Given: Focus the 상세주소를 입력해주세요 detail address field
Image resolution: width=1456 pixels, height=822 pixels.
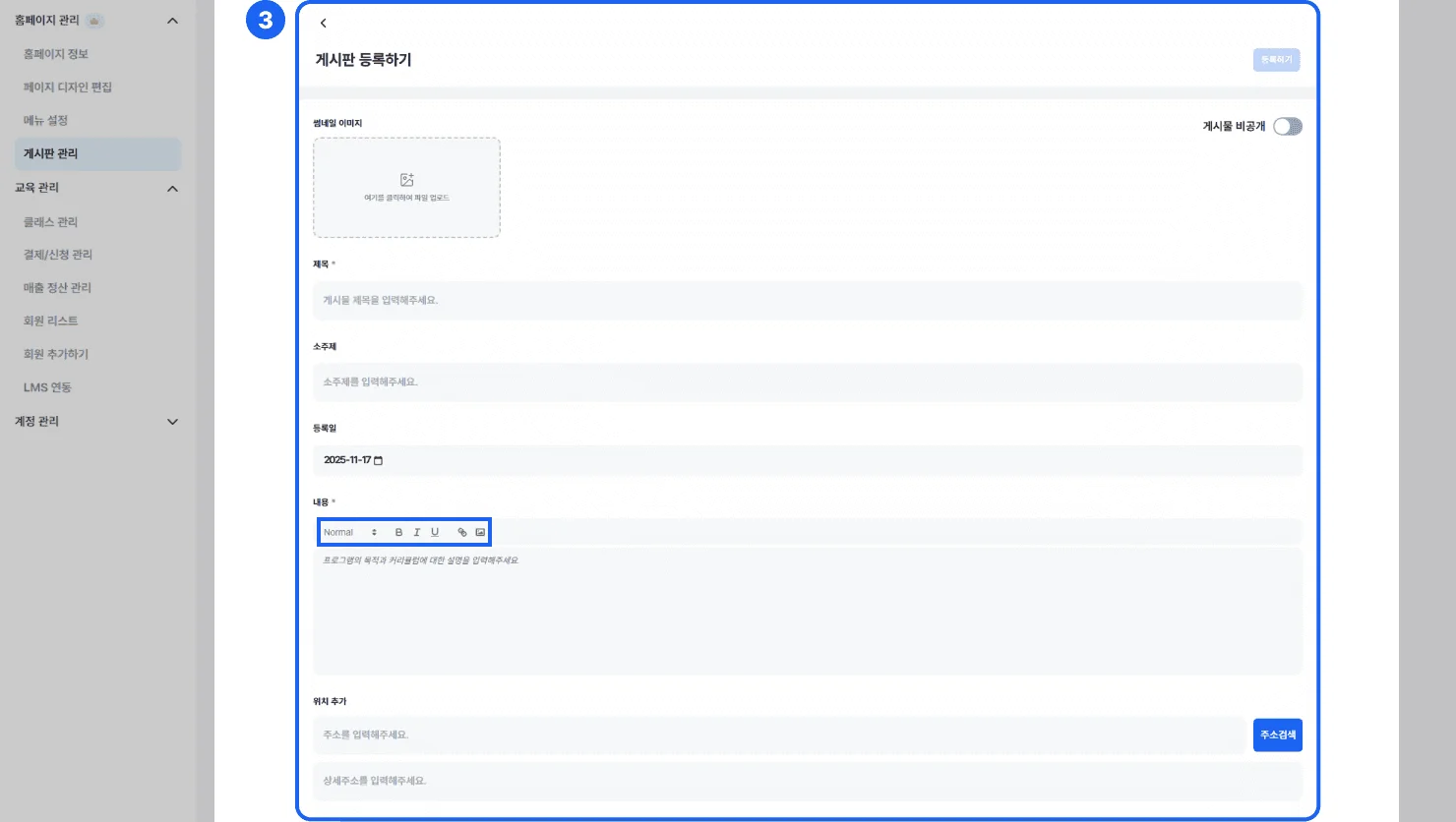Looking at the screenshot, I should [x=807, y=782].
